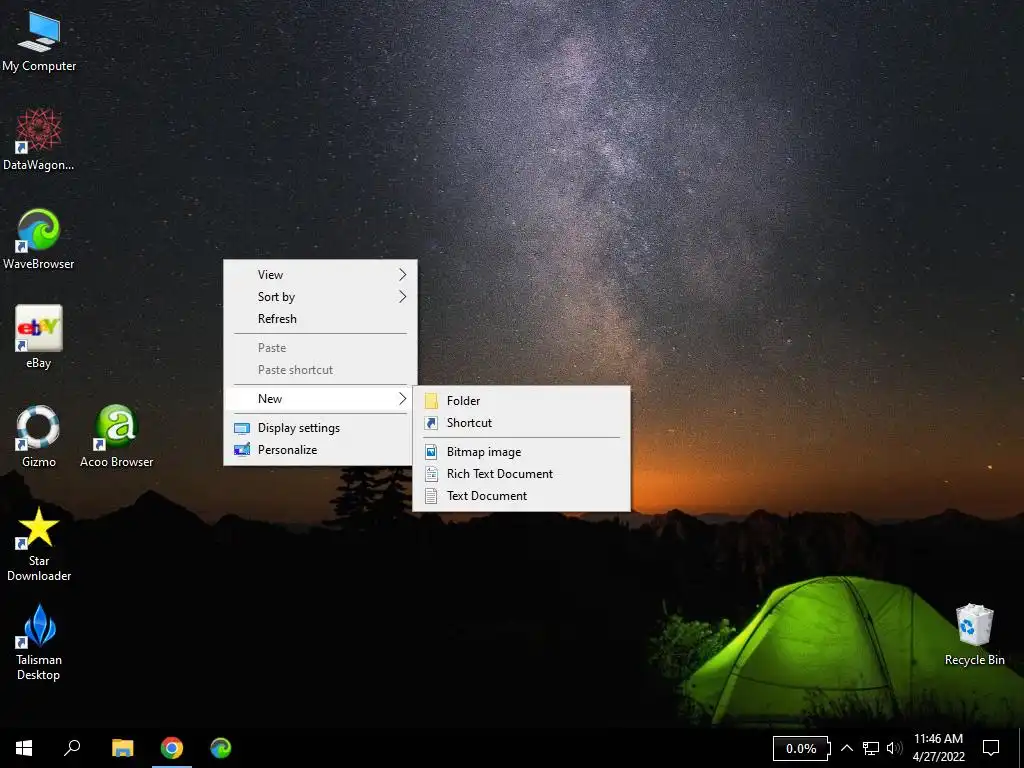
Task: Select the eBay desktop shortcut
Action: tap(39, 338)
